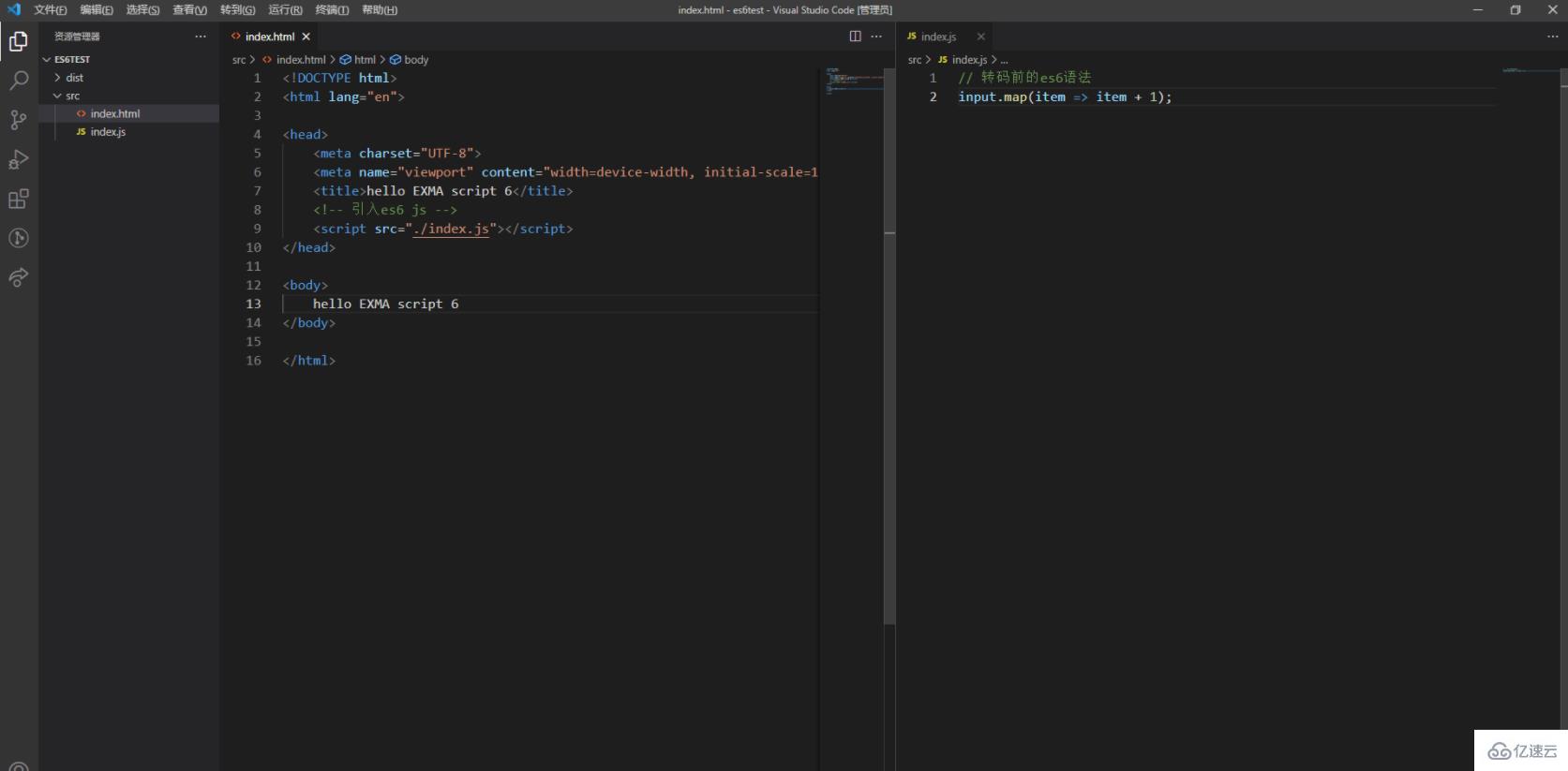
Task: Click line number 9 in index.html
Action: point(257,229)
